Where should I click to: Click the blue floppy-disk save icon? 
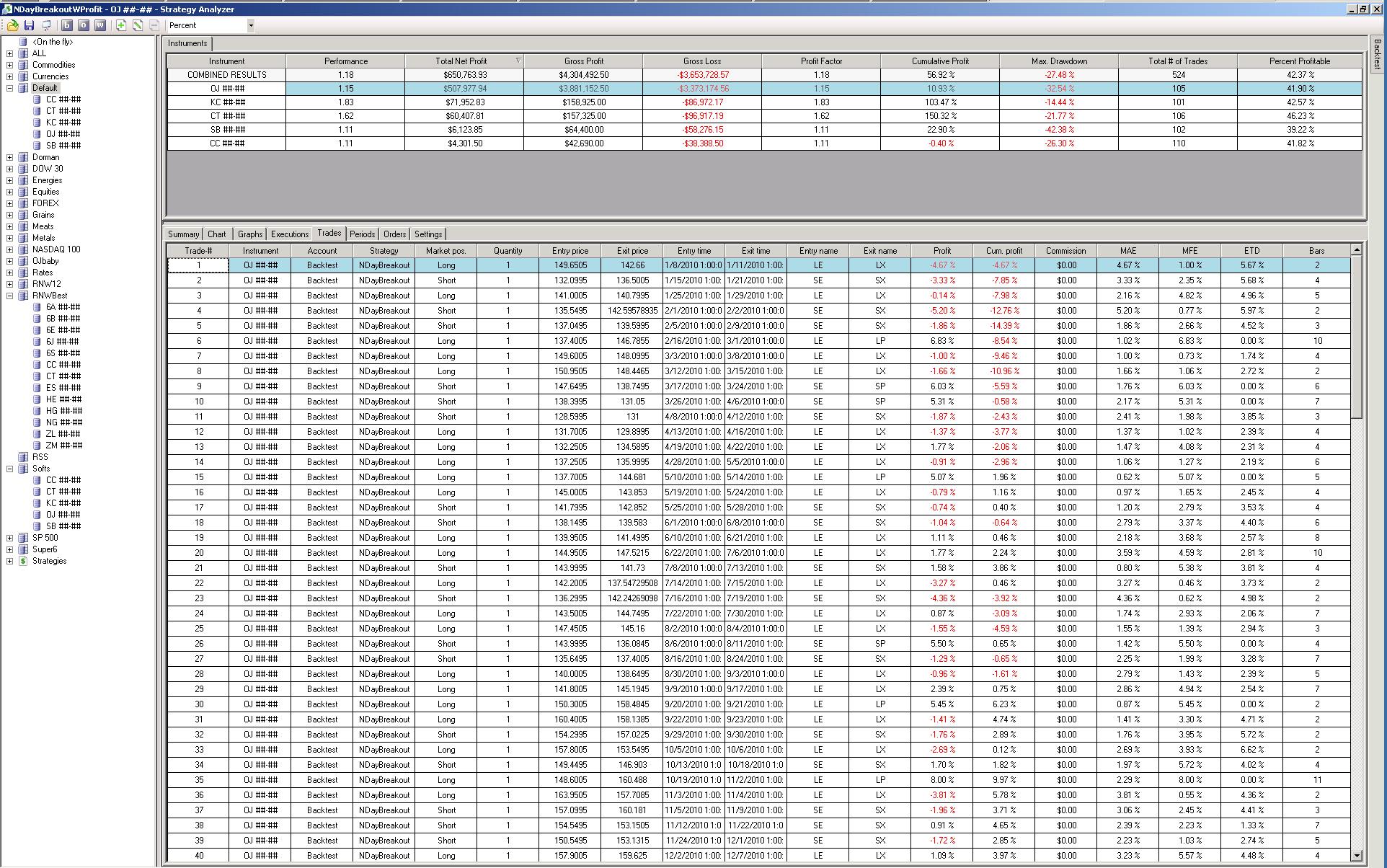click(x=29, y=25)
